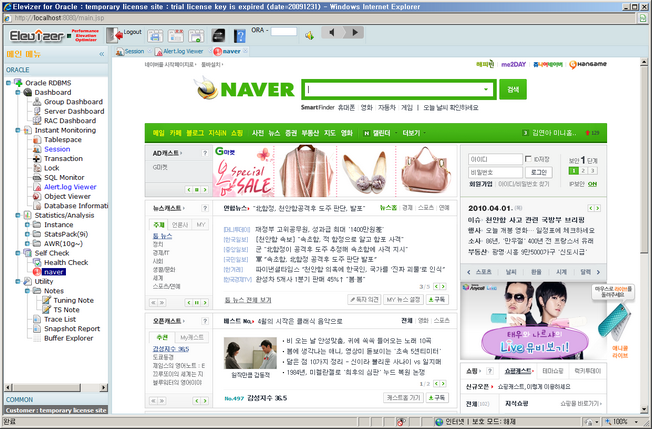Click the 로그인 login button

pyautogui.click(x=539, y=172)
